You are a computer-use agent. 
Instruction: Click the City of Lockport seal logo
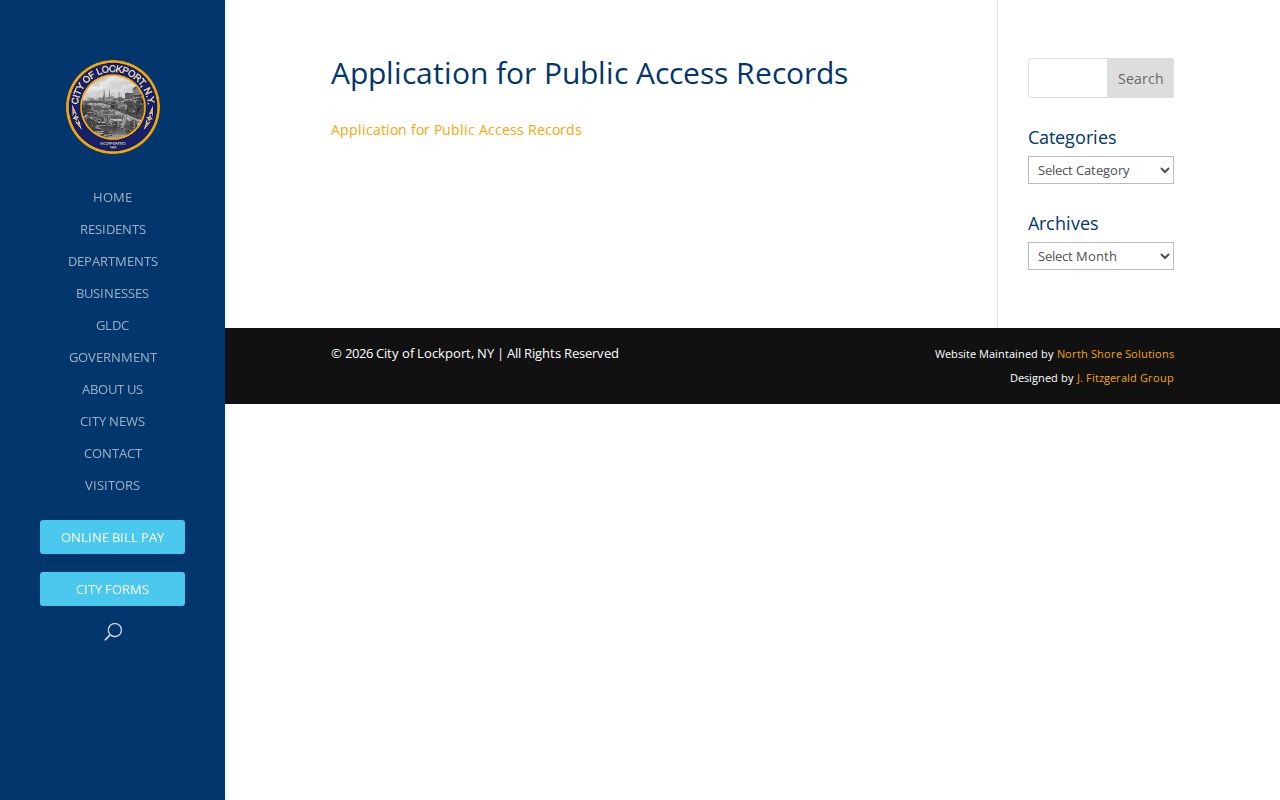[113, 107]
